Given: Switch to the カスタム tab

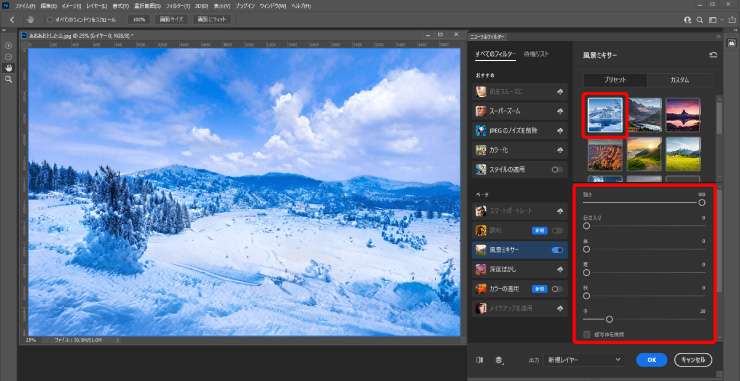Looking at the screenshot, I should [x=680, y=80].
